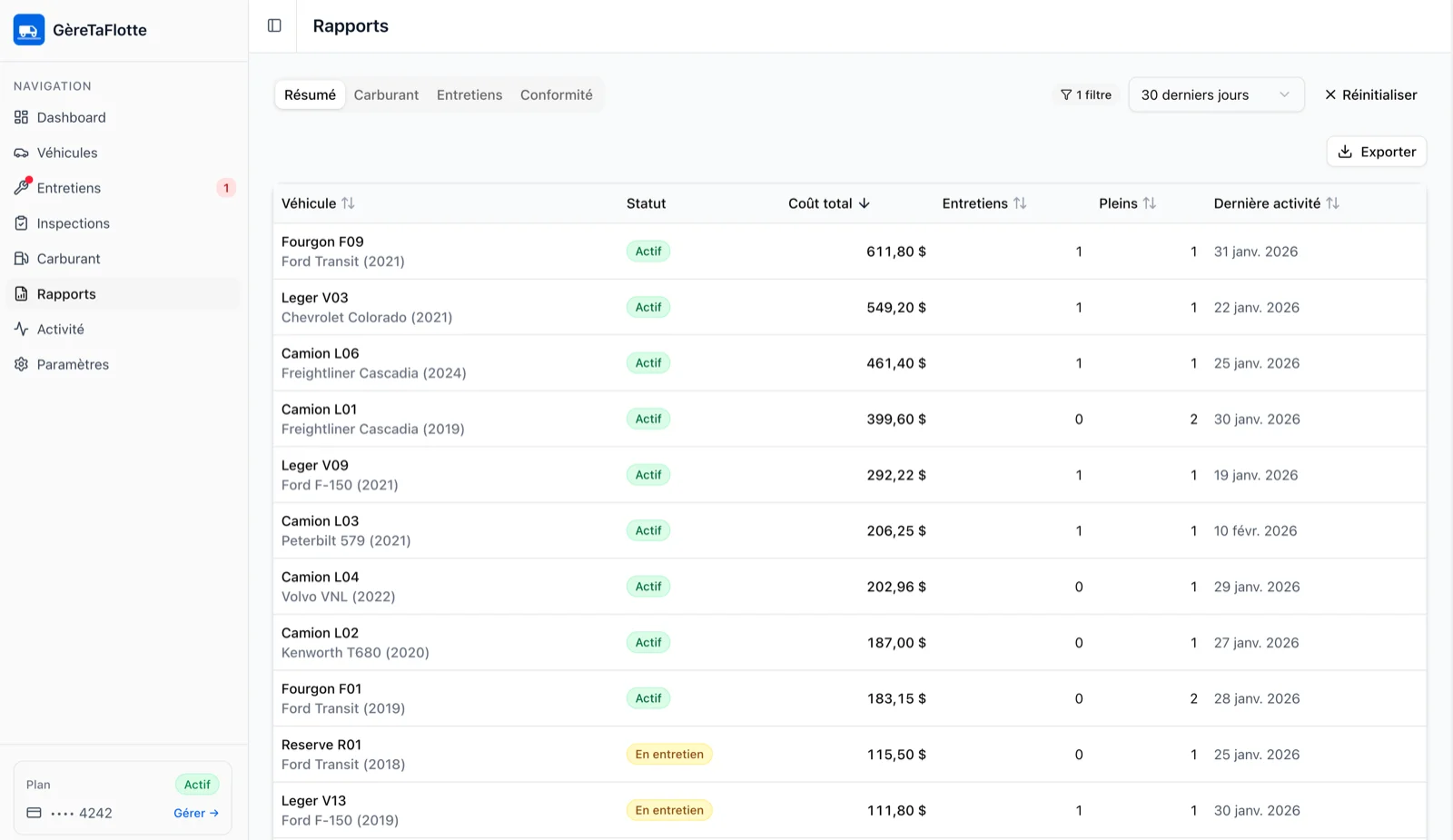Viewport: 1453px width, 840px height.
Task: Click the GèreTaFlotte truck logo icon
Action: (29, 30)
